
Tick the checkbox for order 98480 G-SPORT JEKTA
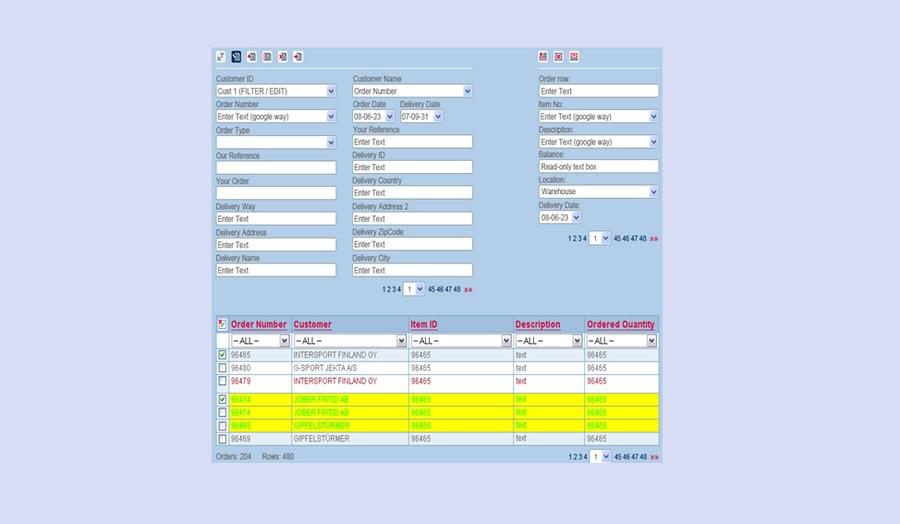[x=222, y=368]
